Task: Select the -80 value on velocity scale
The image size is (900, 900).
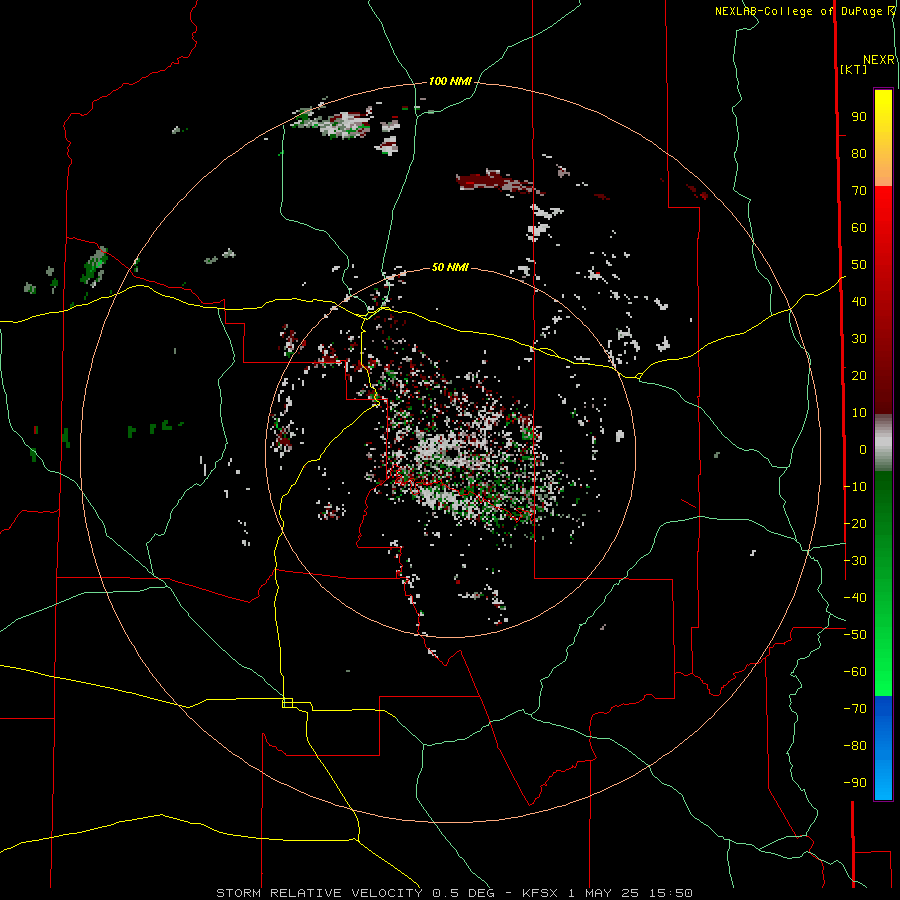Action: pyautogui.click(x=855, y=746)
